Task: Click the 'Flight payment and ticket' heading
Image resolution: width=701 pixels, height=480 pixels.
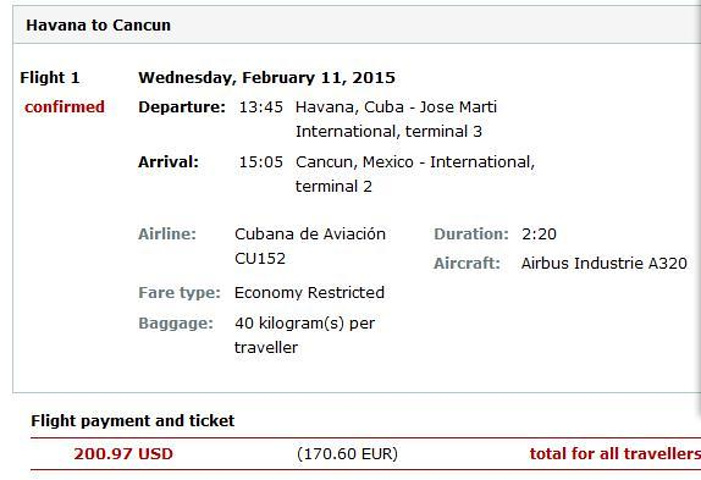Action: 133,421
